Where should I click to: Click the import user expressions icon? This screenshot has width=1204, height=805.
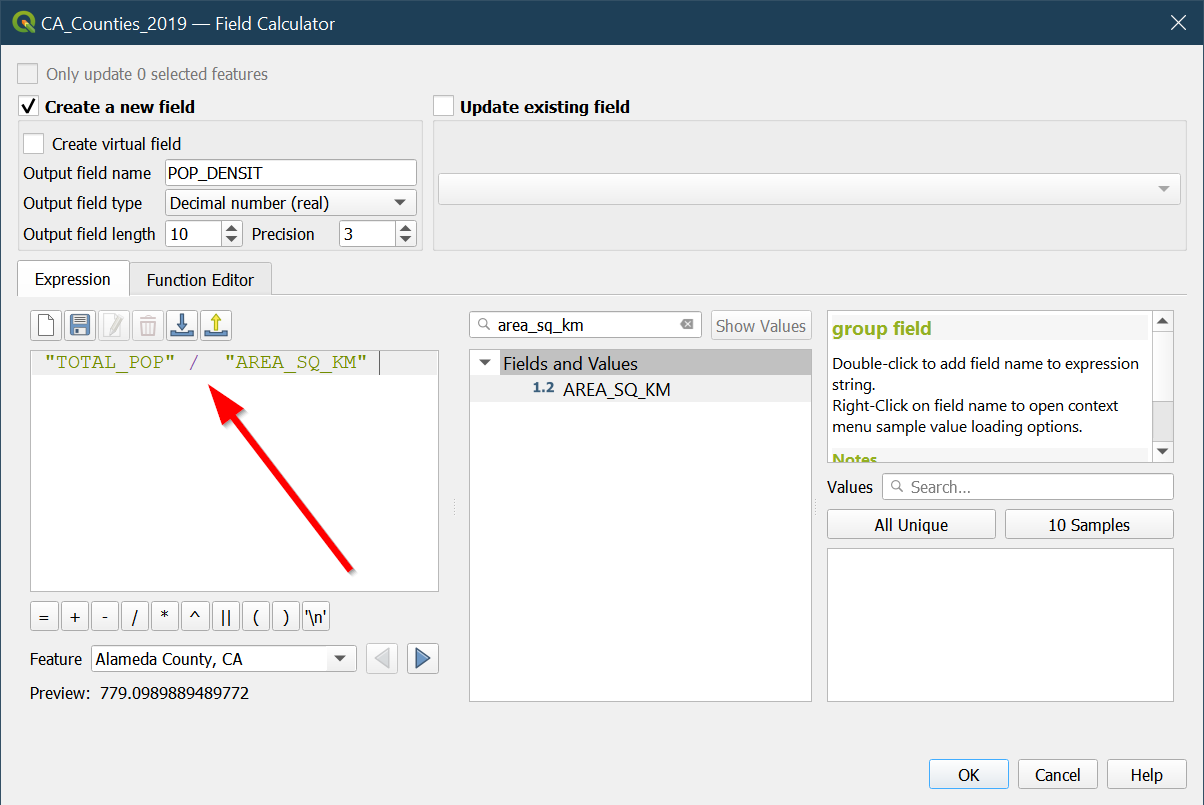coord(182,325)
